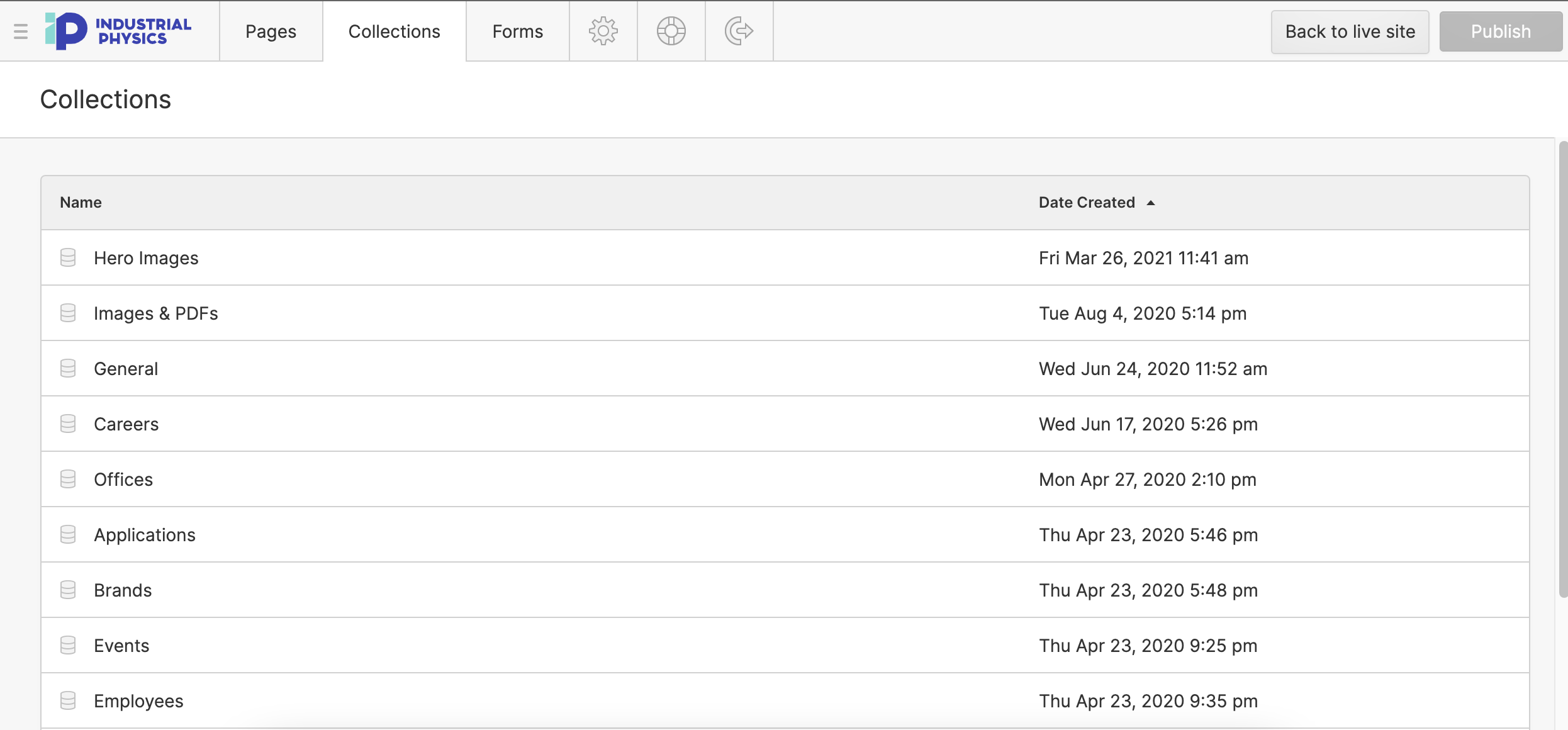Sort by the Name column header

81,203
